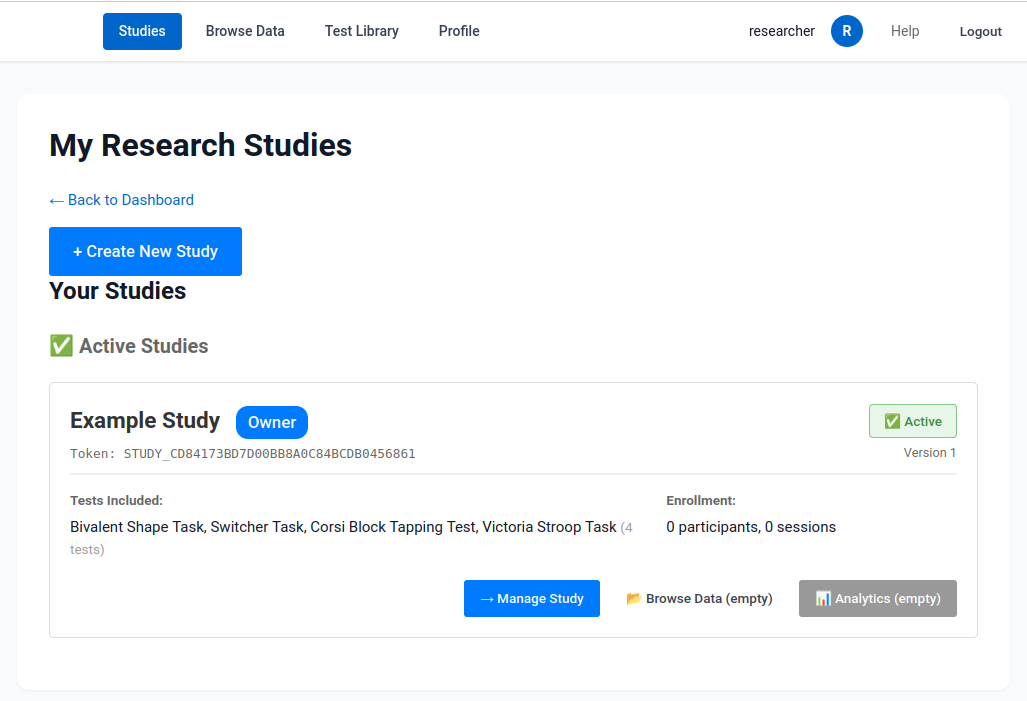Open the Profile page
Screen dimensions: 1027x701
pyautogui.click(x=459, y=31)
